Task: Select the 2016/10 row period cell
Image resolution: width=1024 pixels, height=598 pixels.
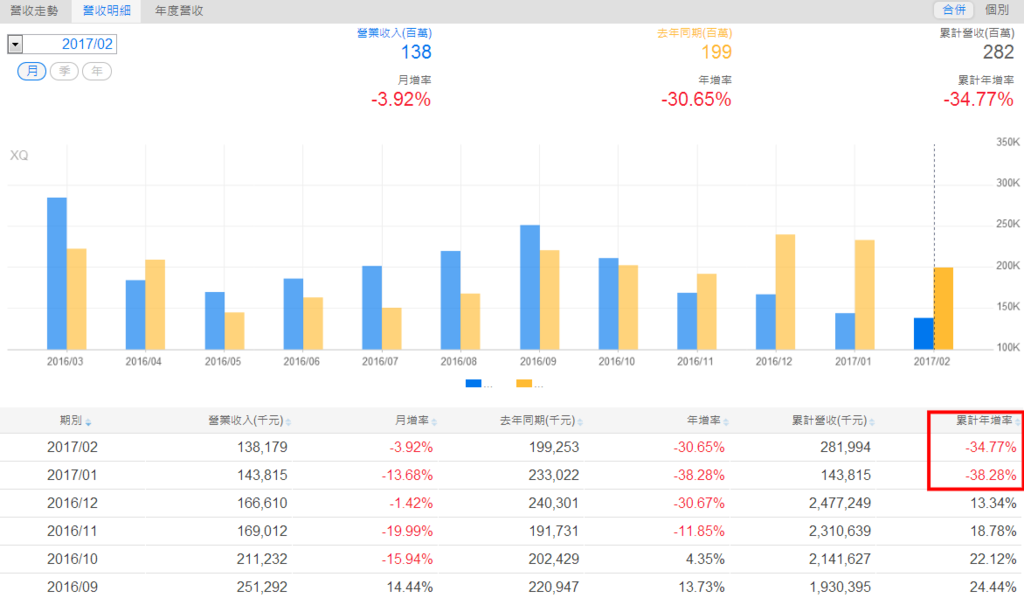Action: [x=72, y=559]
